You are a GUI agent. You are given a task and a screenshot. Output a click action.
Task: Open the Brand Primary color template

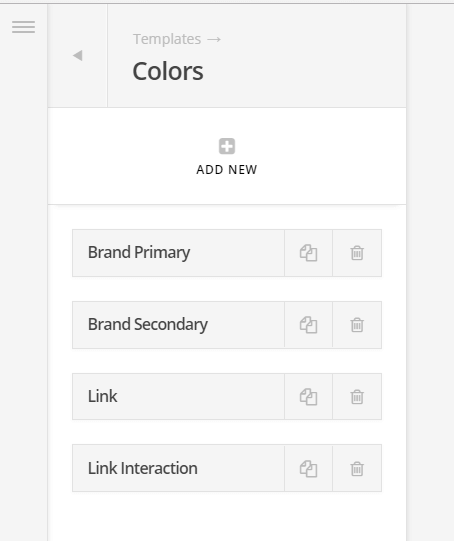coord(178,253)
